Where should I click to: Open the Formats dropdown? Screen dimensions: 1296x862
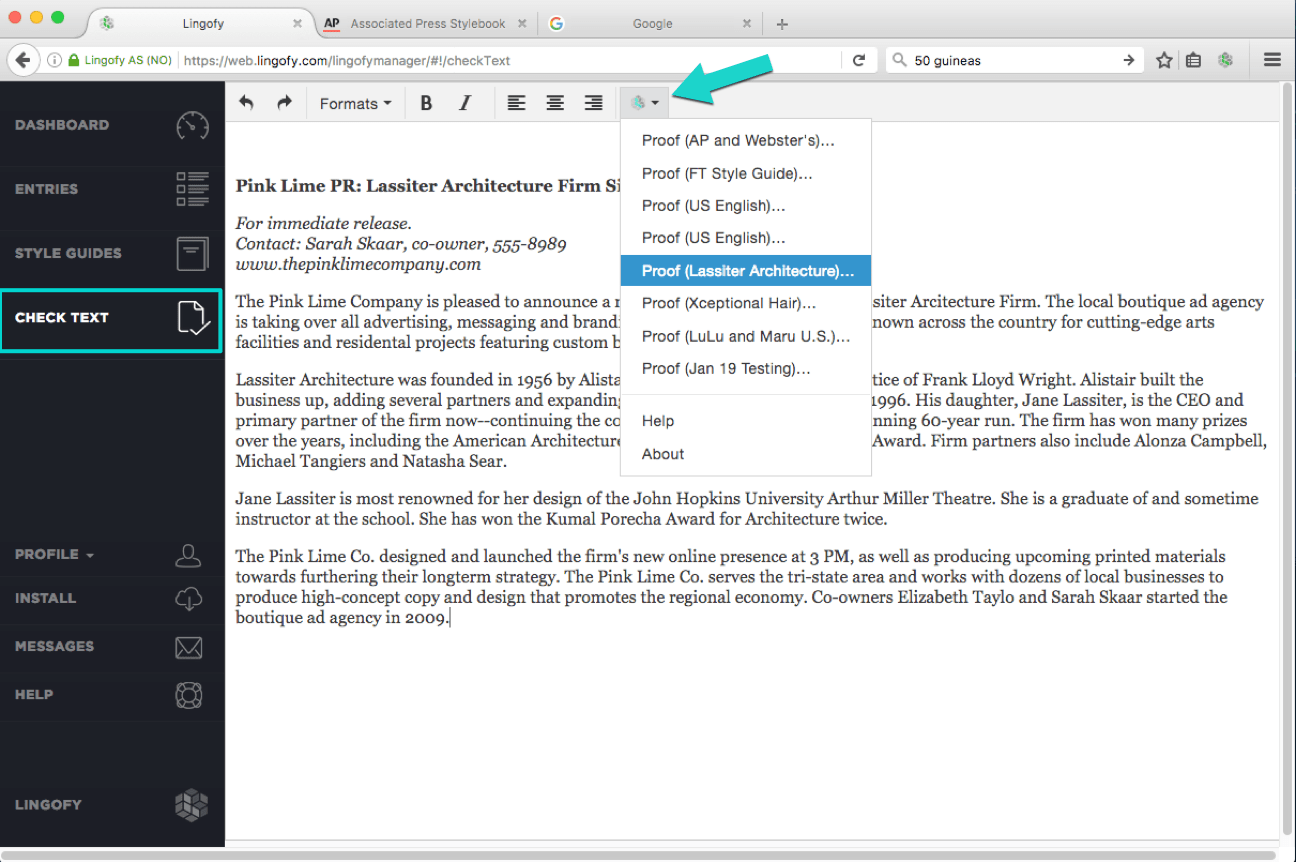(354, 102)
